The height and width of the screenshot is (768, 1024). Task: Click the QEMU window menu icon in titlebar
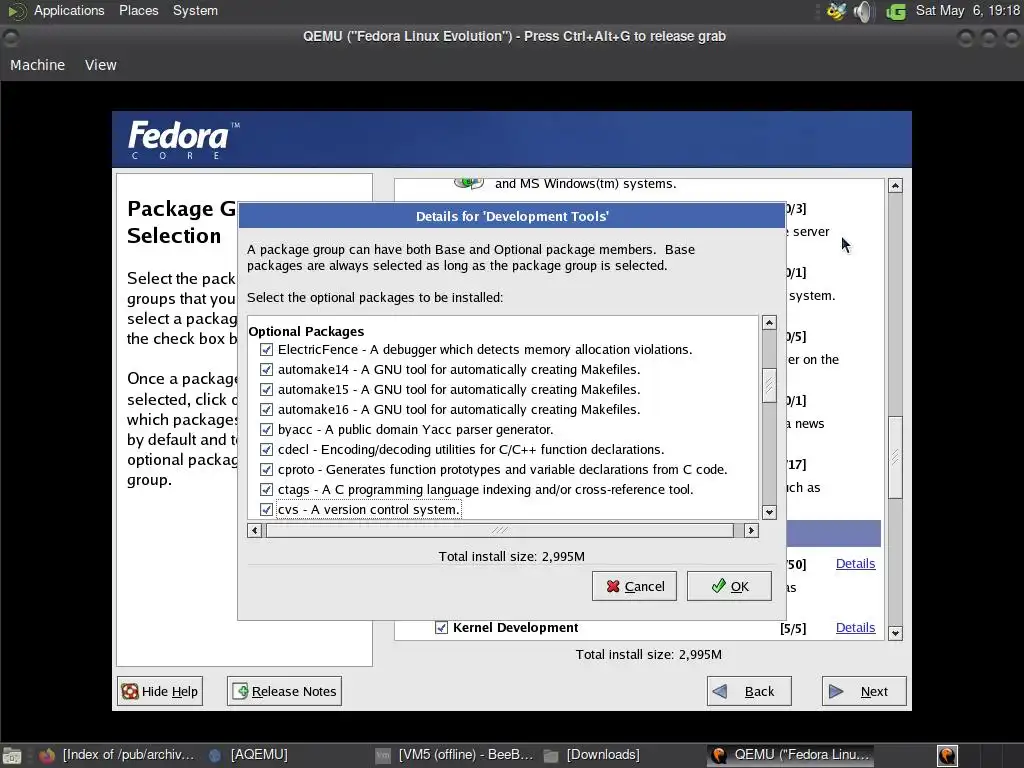point(11,37)
